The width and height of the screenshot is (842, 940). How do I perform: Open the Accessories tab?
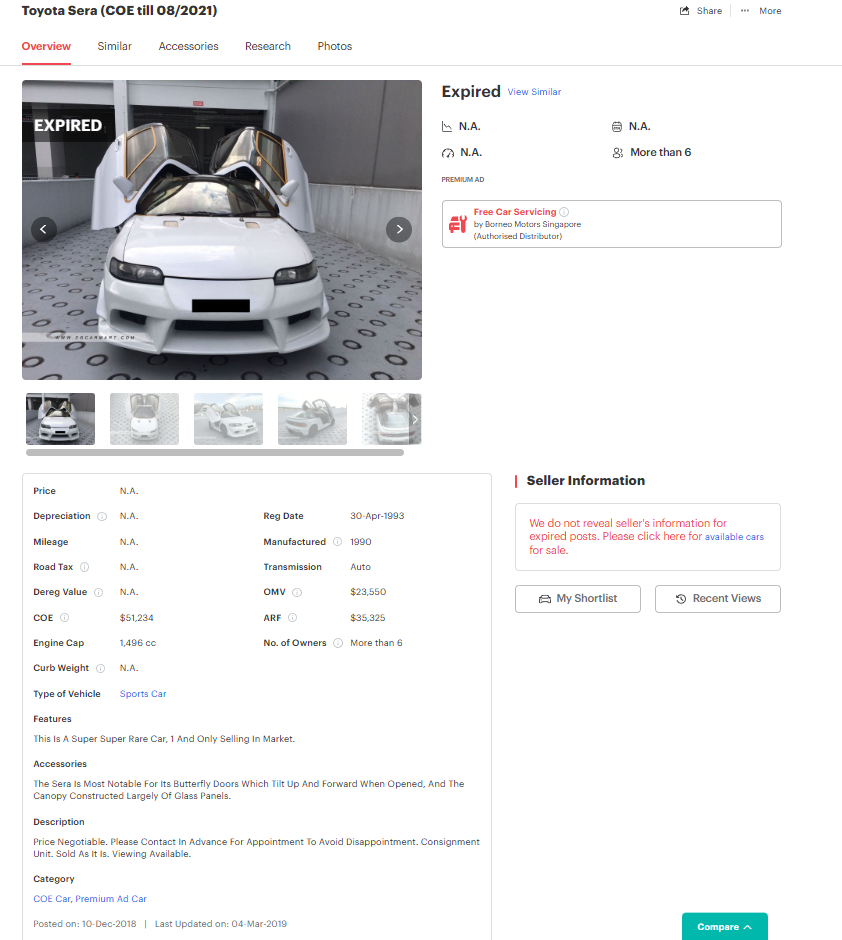(x=188, y=46)
